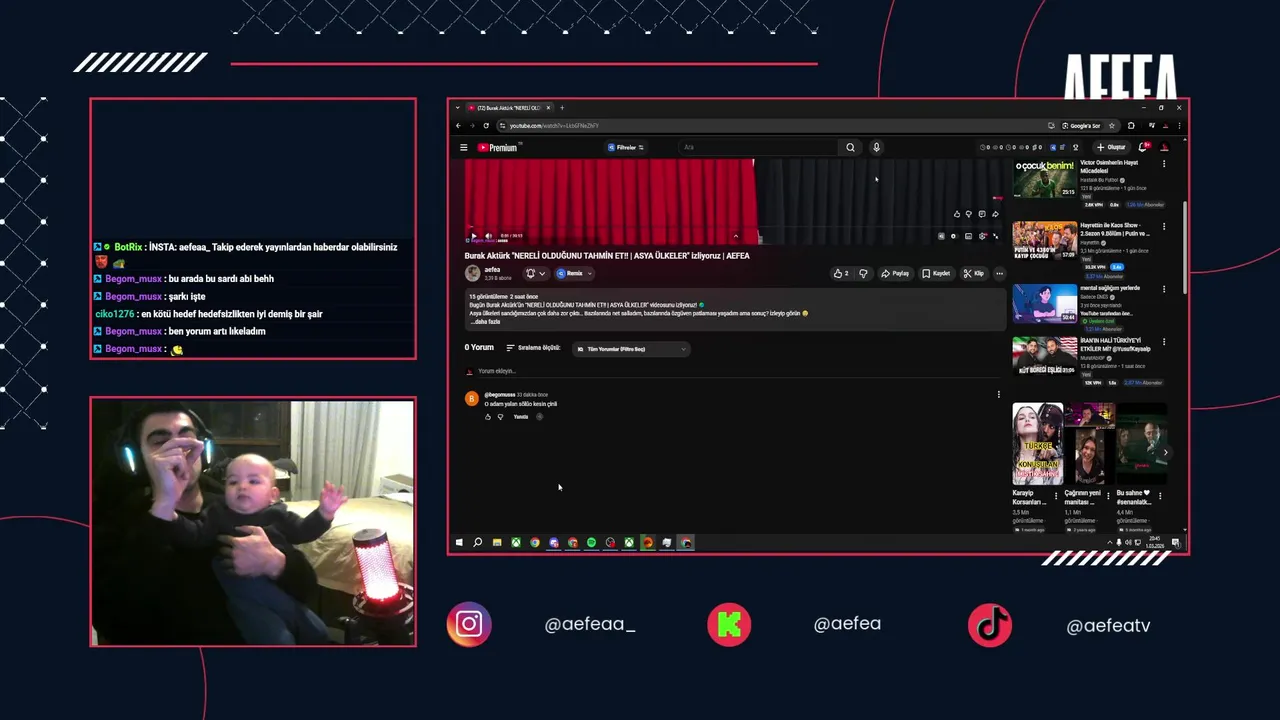Open options for Victor Osimhen video
Viewport: 1280px width, 720px height.
[1164, 164]
